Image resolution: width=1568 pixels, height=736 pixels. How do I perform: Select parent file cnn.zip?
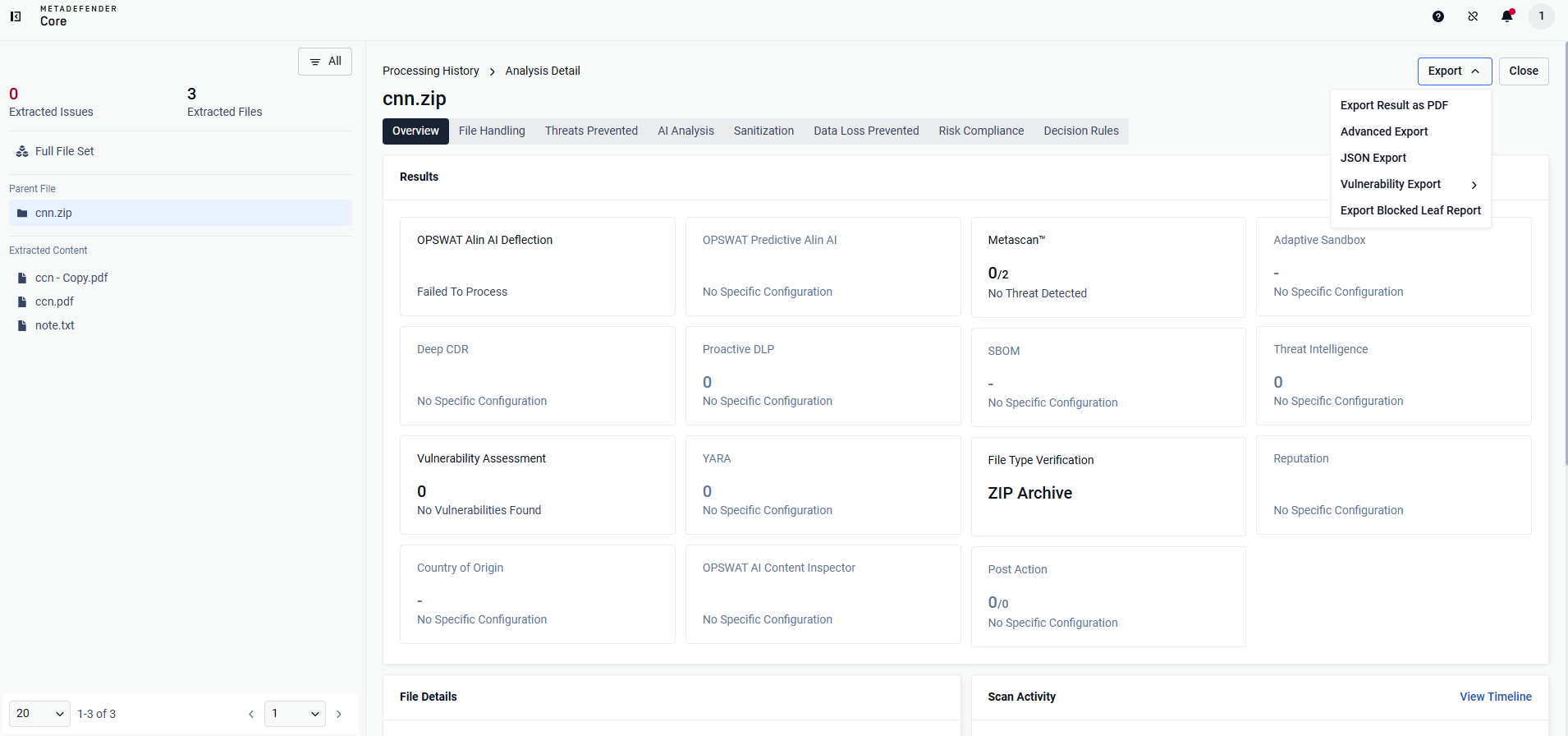181,214
